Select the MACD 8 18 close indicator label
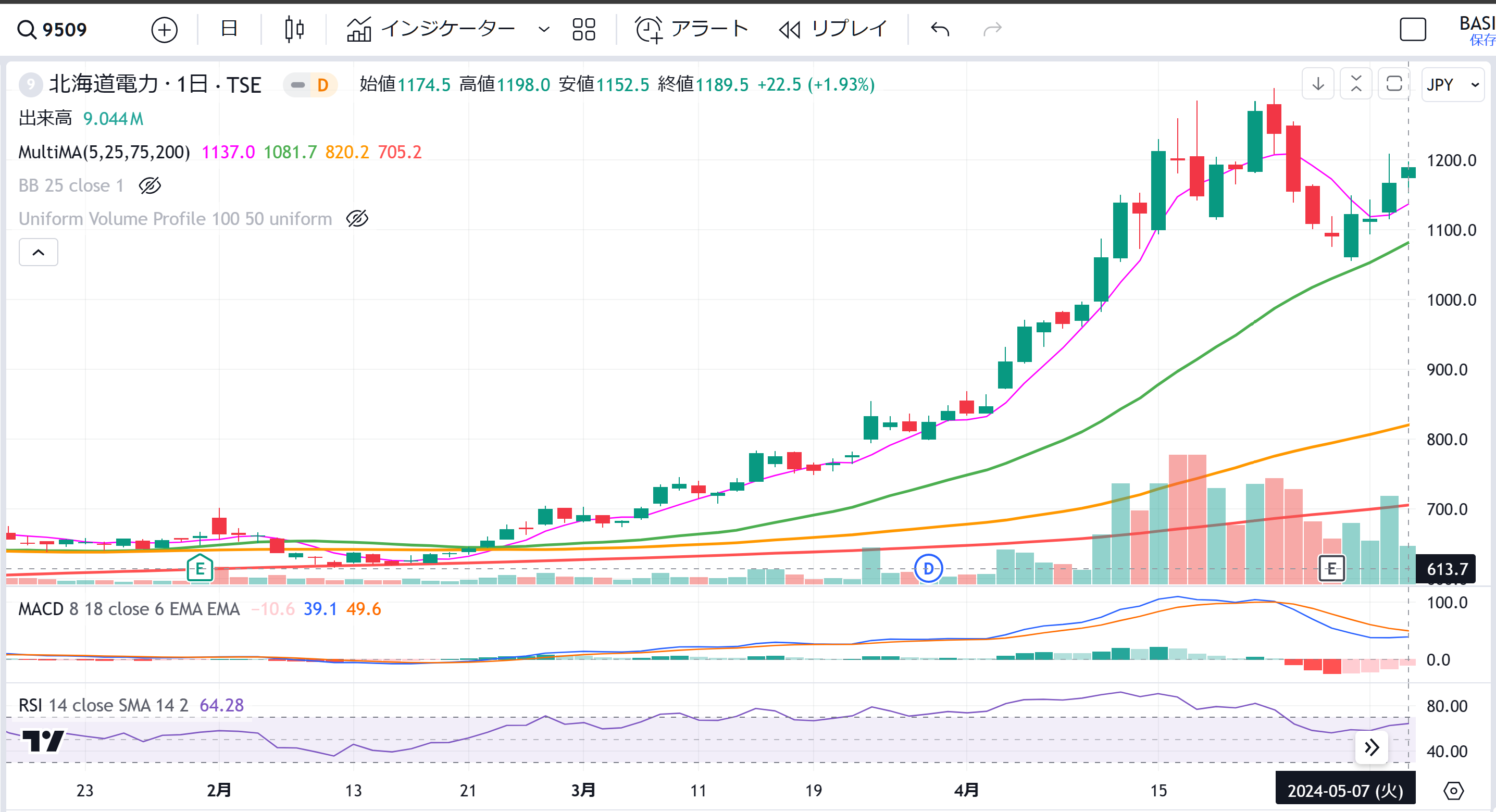The height and width of the screenshot is (812, 1496). click(129, 609)
